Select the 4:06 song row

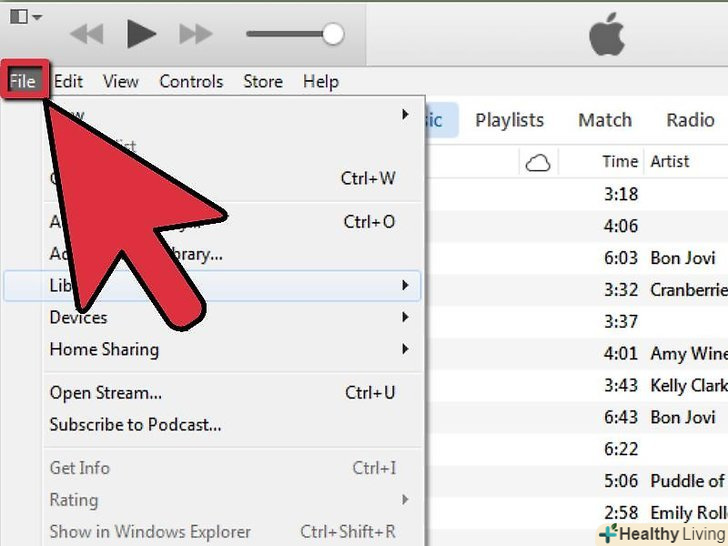pyautogui.click(x=578, y=226)
